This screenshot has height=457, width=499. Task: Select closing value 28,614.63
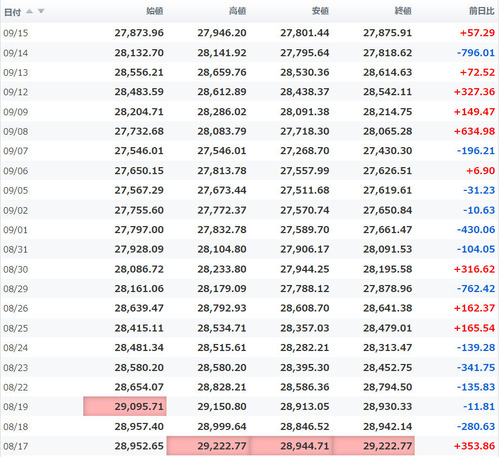[x=387, y=72]
